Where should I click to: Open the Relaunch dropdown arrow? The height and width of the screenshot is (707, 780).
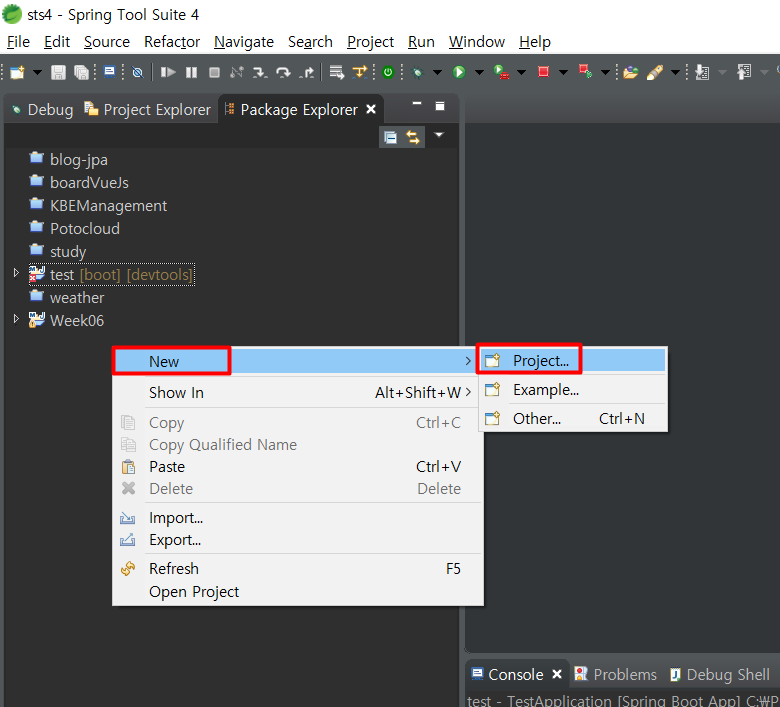pos(605,73)
